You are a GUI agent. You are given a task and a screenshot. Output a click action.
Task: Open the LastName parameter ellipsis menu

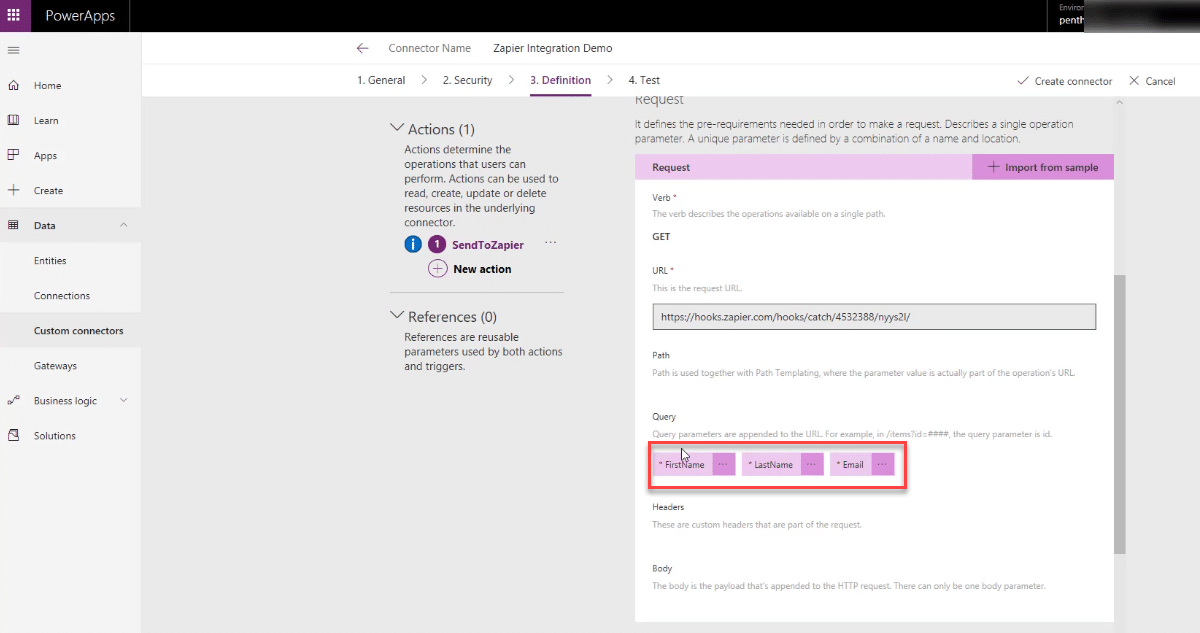click(x=812, y=465)
